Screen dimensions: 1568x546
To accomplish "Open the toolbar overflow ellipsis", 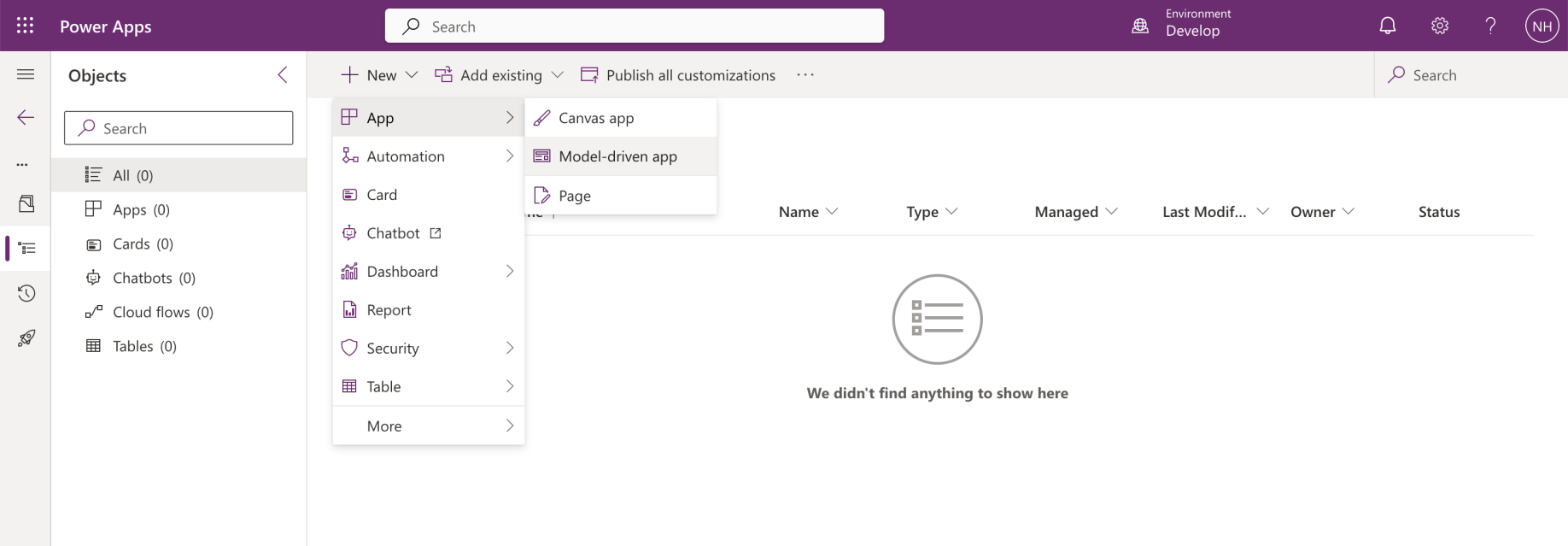I will tap(805, 75).
